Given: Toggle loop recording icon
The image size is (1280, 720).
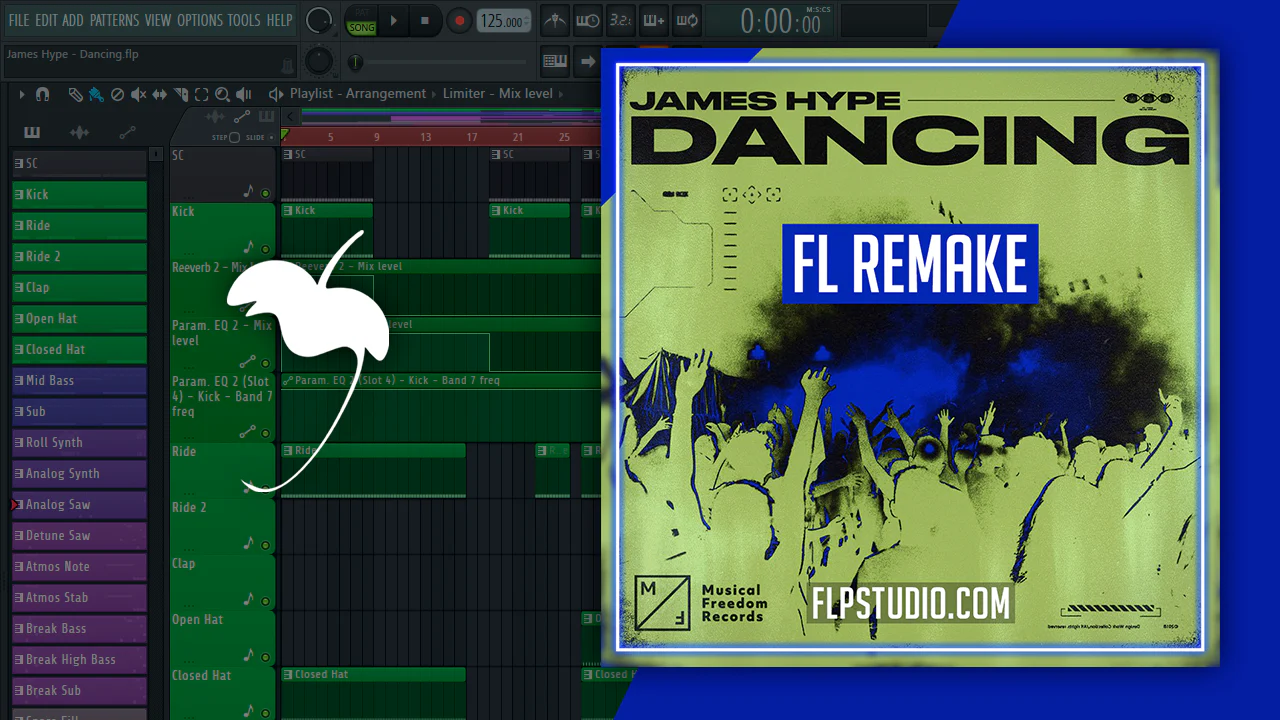Looking at the screenshot, I should coord(687,20).
